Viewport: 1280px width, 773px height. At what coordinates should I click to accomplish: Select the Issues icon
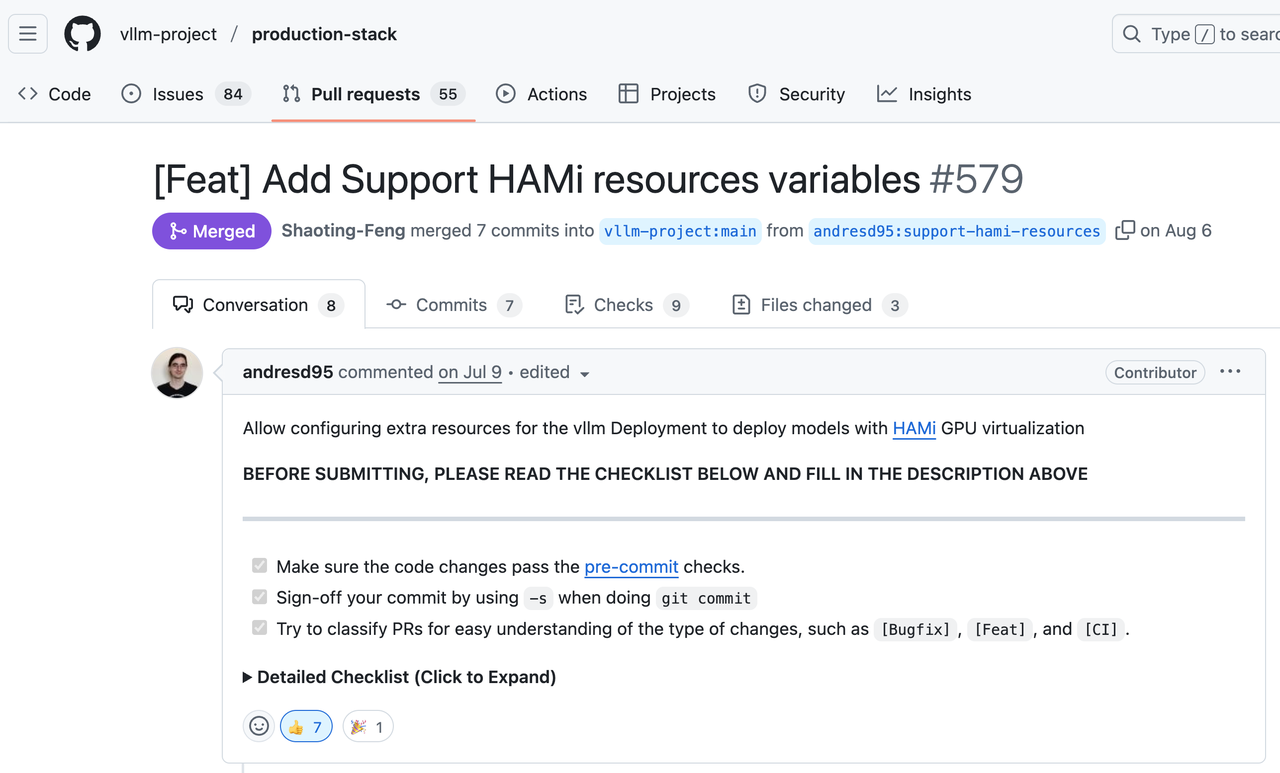coord(130,93)
